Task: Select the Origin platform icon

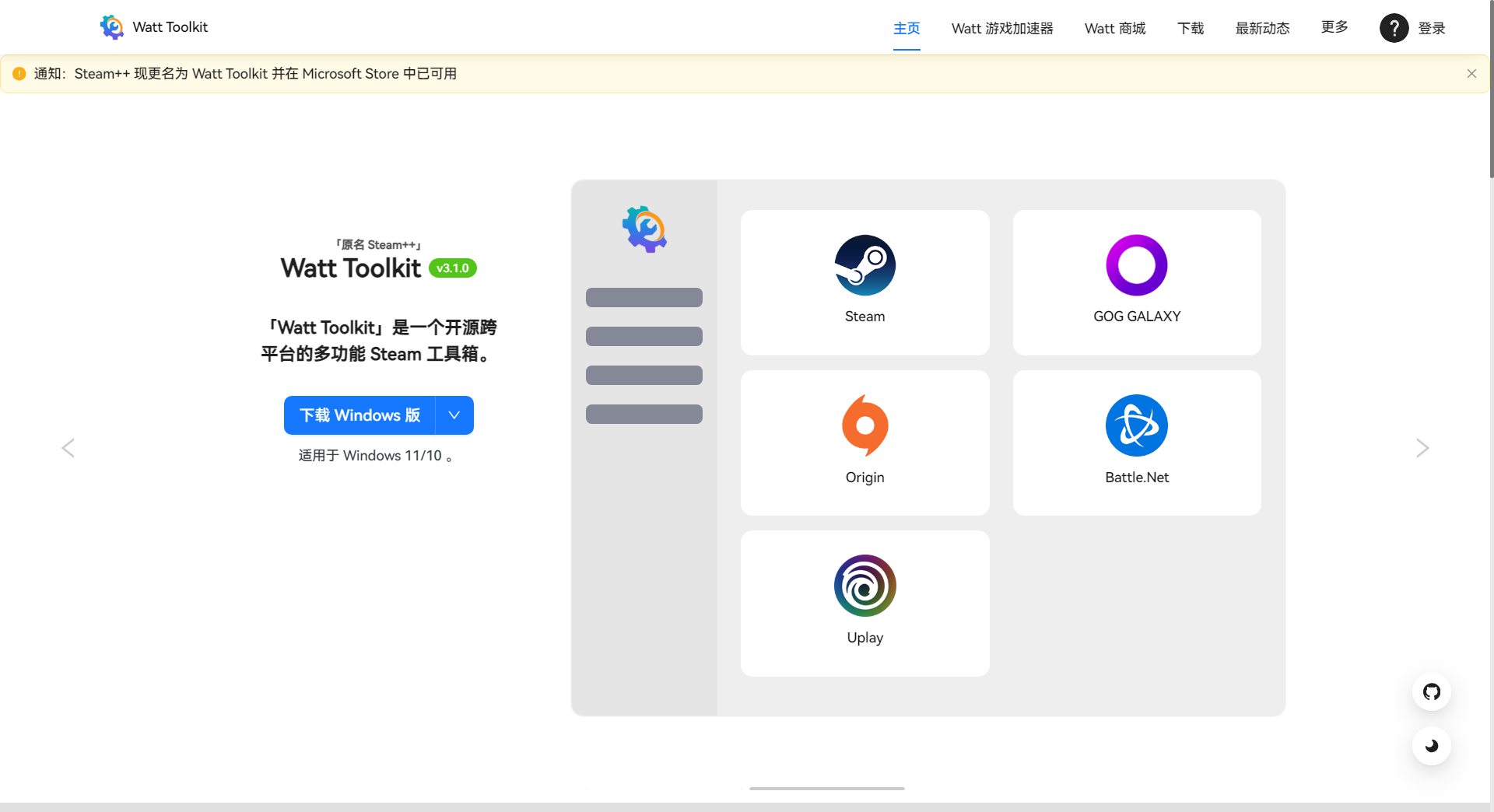Action: click(864, 425)
